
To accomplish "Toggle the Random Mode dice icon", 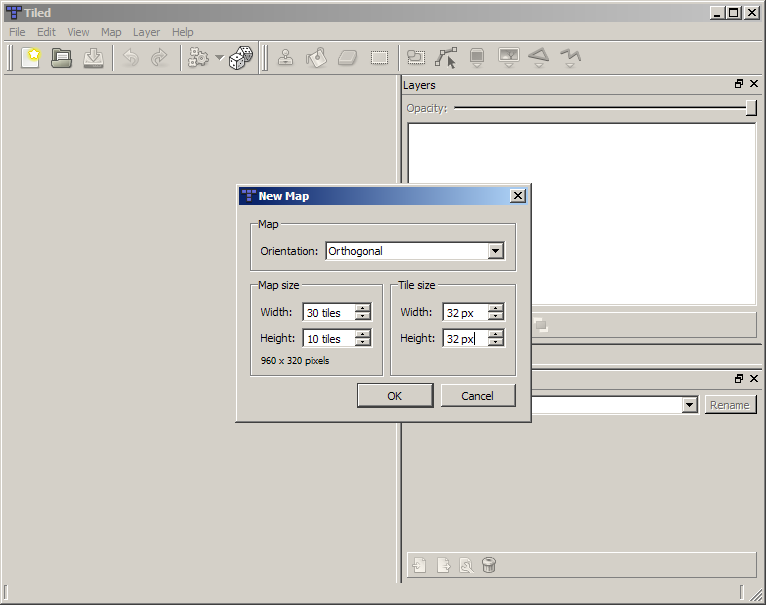I will pyautogui.click(x=240, y=58).
